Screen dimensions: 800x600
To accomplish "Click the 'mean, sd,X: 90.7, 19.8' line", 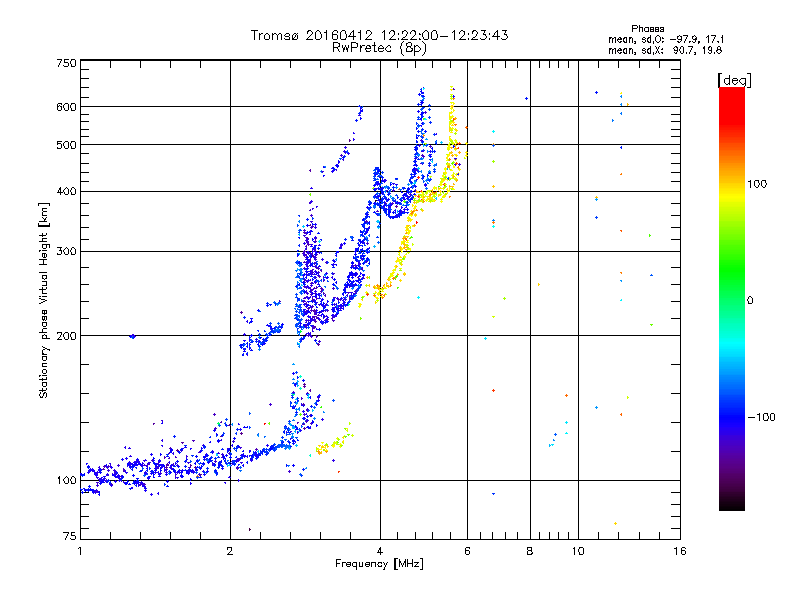I will pos(665,50).
